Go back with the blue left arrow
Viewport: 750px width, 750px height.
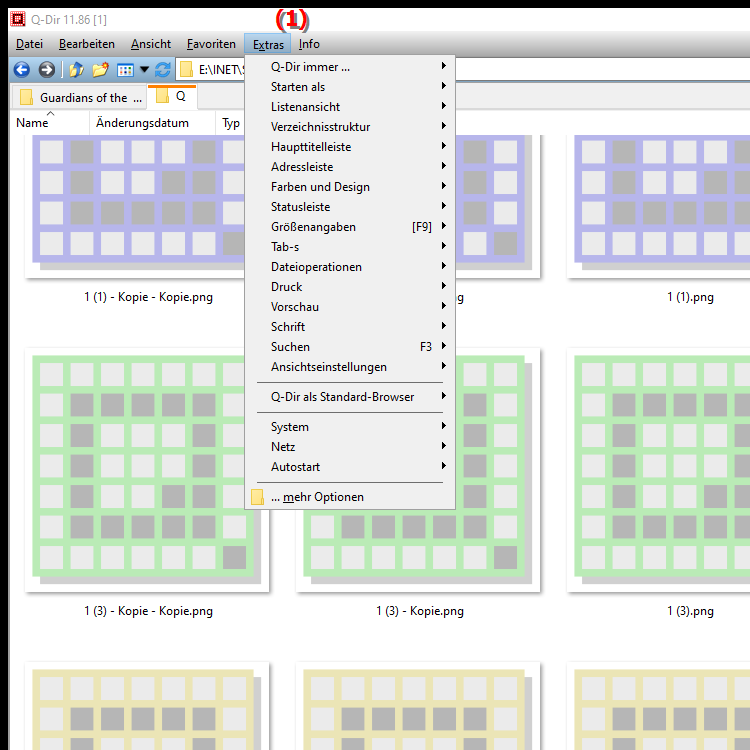pos(22,70)
